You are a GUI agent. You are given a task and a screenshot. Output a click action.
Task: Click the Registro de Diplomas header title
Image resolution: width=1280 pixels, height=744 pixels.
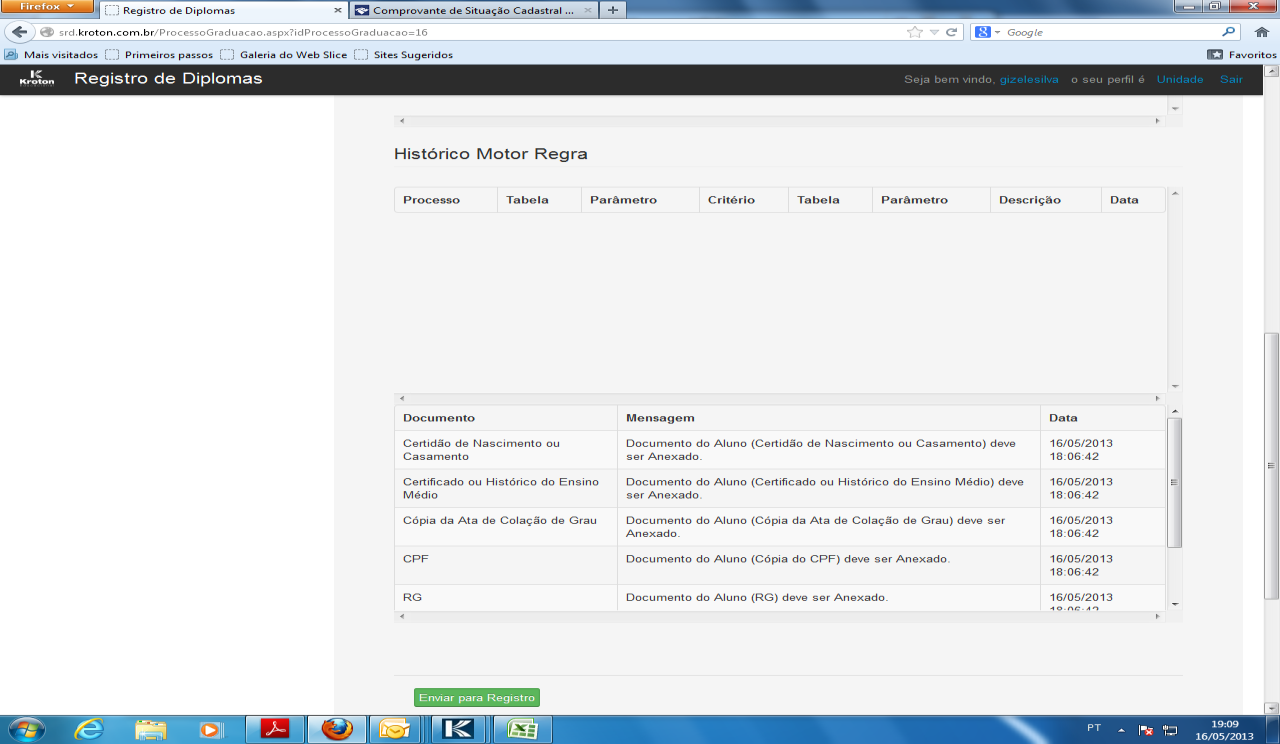(168, 78)
